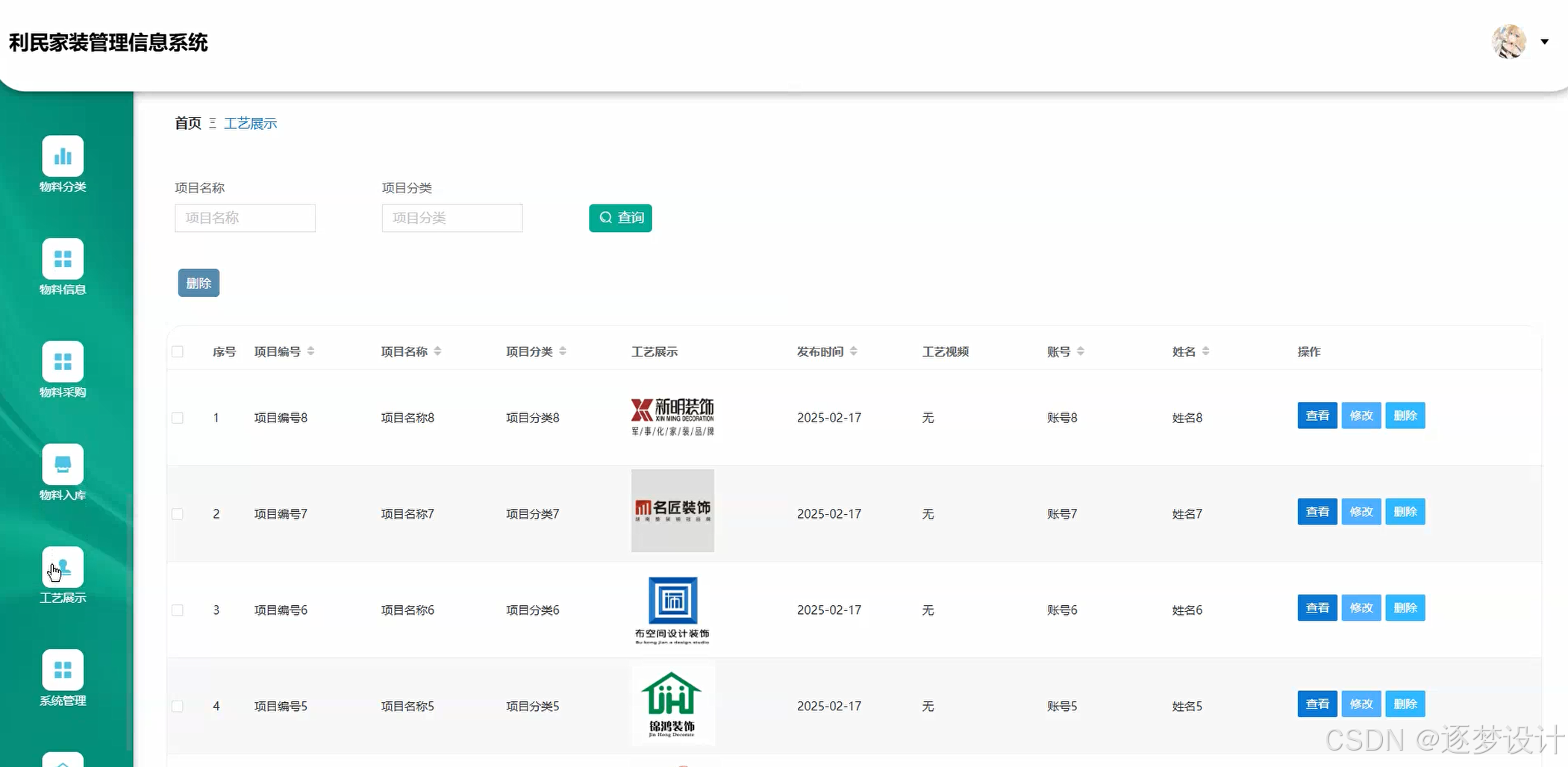Screen dimensions: 1568x767
Task: Open the 物料采购 sidebar icon
Action: [x=63, y=362]
